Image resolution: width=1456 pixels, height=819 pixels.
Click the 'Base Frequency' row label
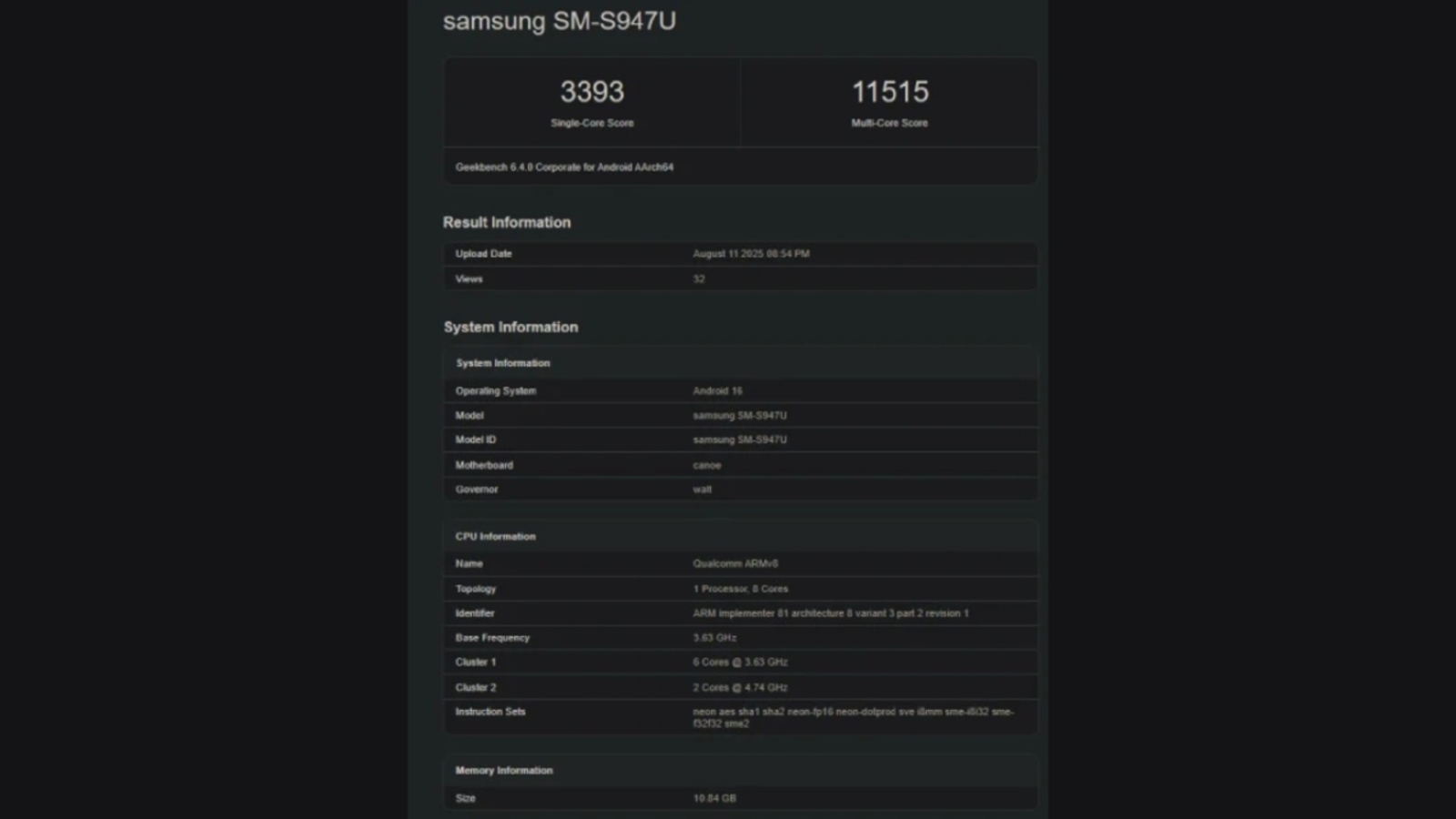coord(492,638)
